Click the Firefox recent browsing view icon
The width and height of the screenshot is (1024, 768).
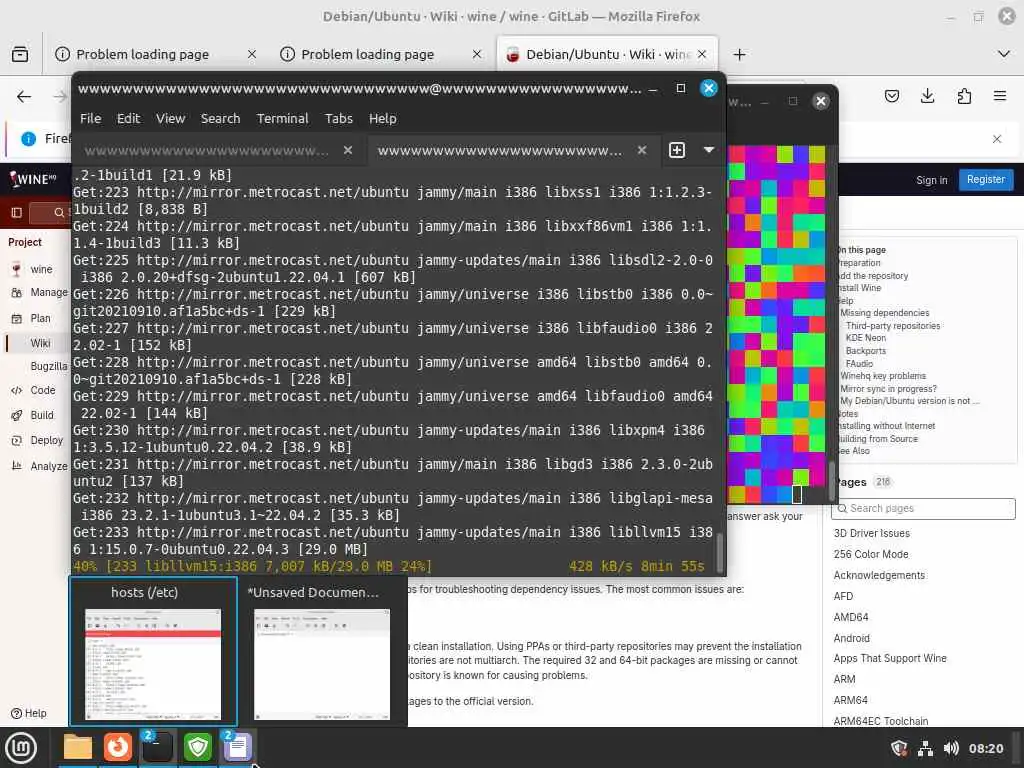pyautogui.click(x=20, y=54)
